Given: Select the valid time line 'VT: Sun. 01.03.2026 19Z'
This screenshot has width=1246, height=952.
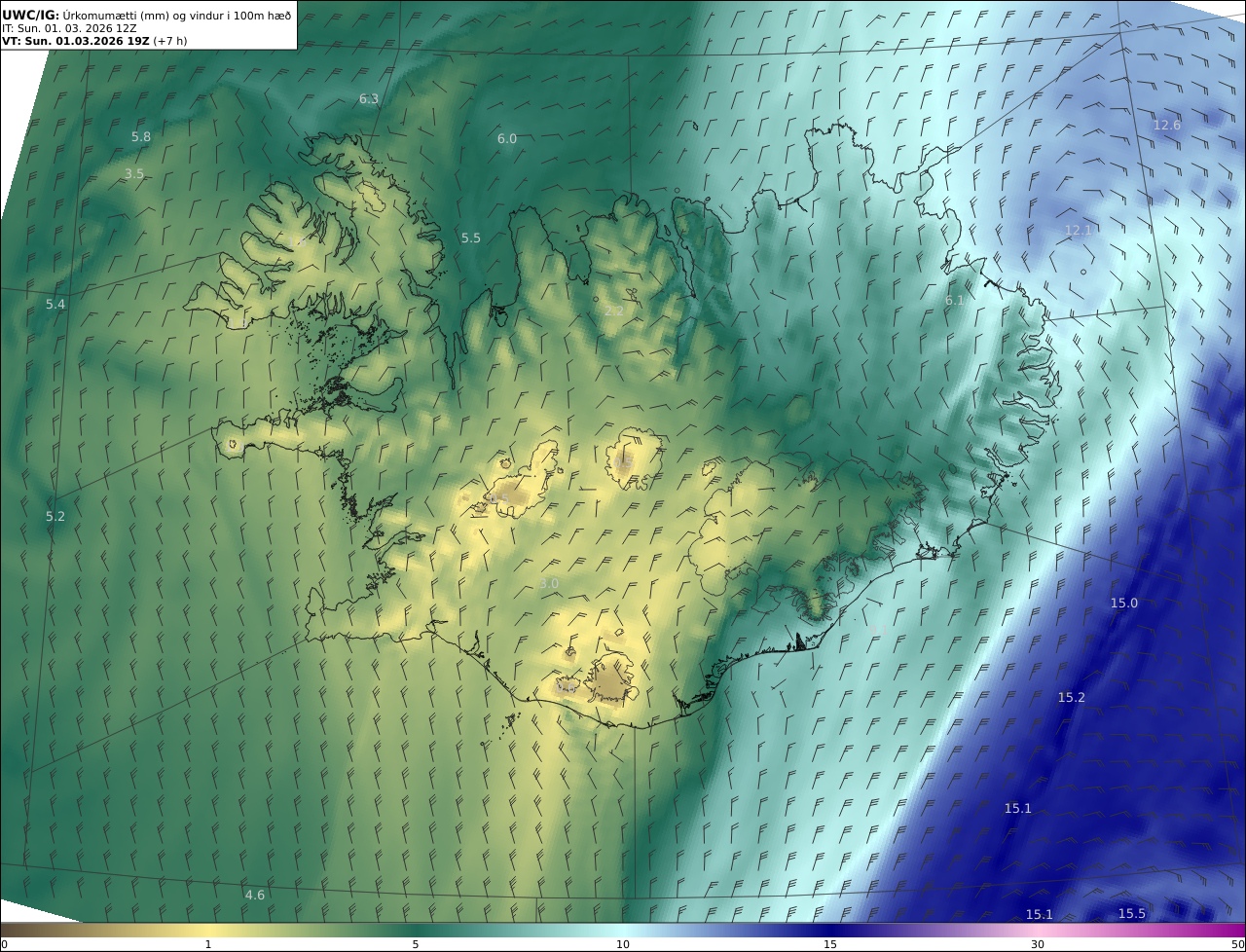Looking at the screenshot, I should point(75,42).
